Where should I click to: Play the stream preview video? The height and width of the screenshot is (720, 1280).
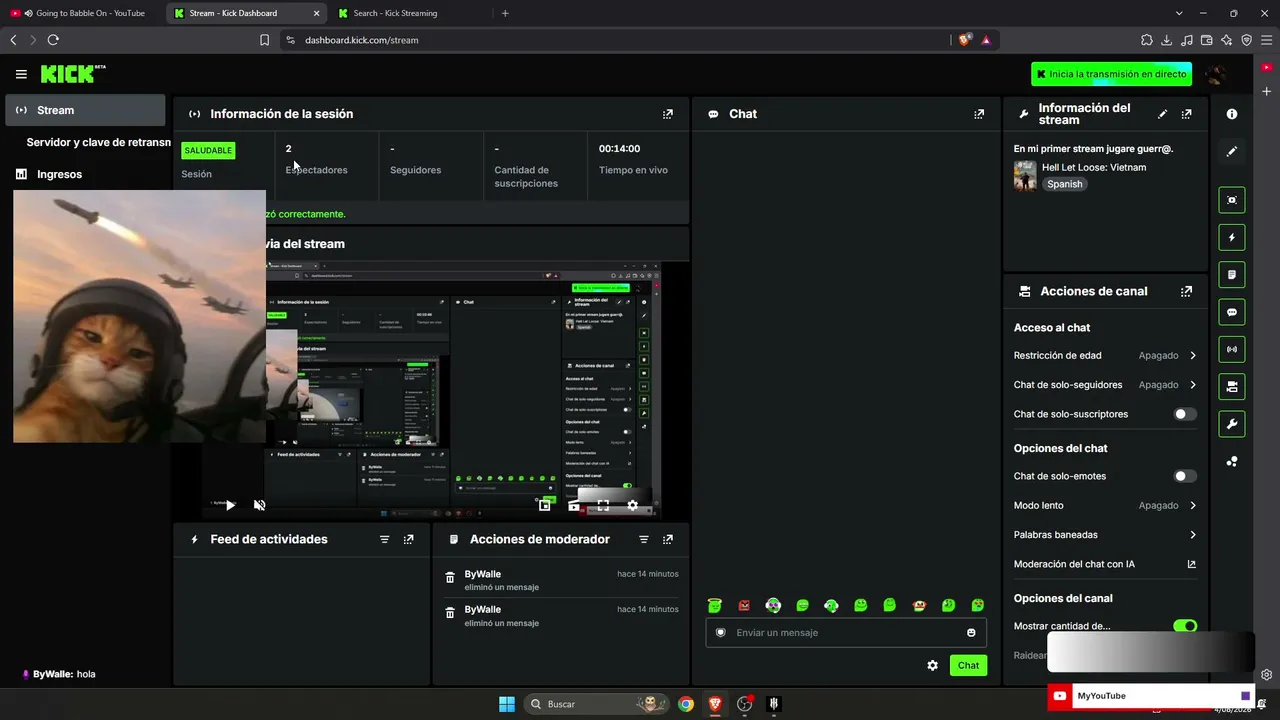pyautogui.click(x=230, y=505)
